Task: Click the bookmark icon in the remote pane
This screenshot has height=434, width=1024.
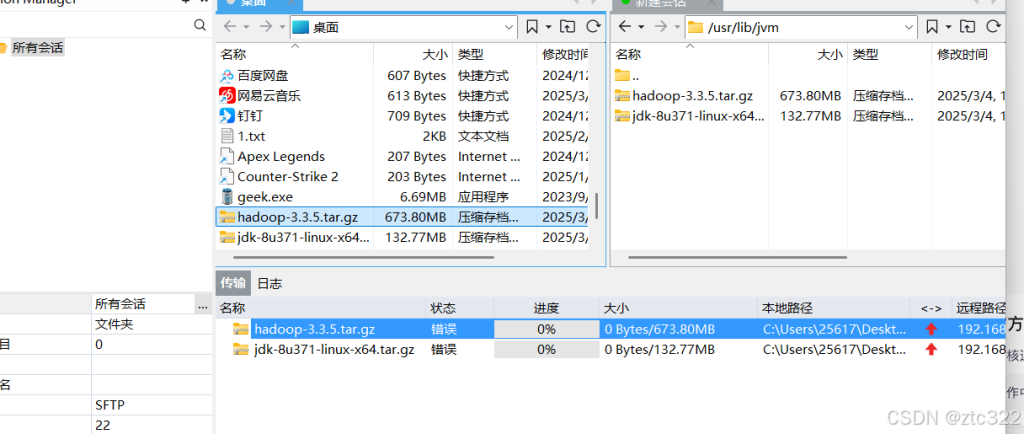Action: point(932,27)
